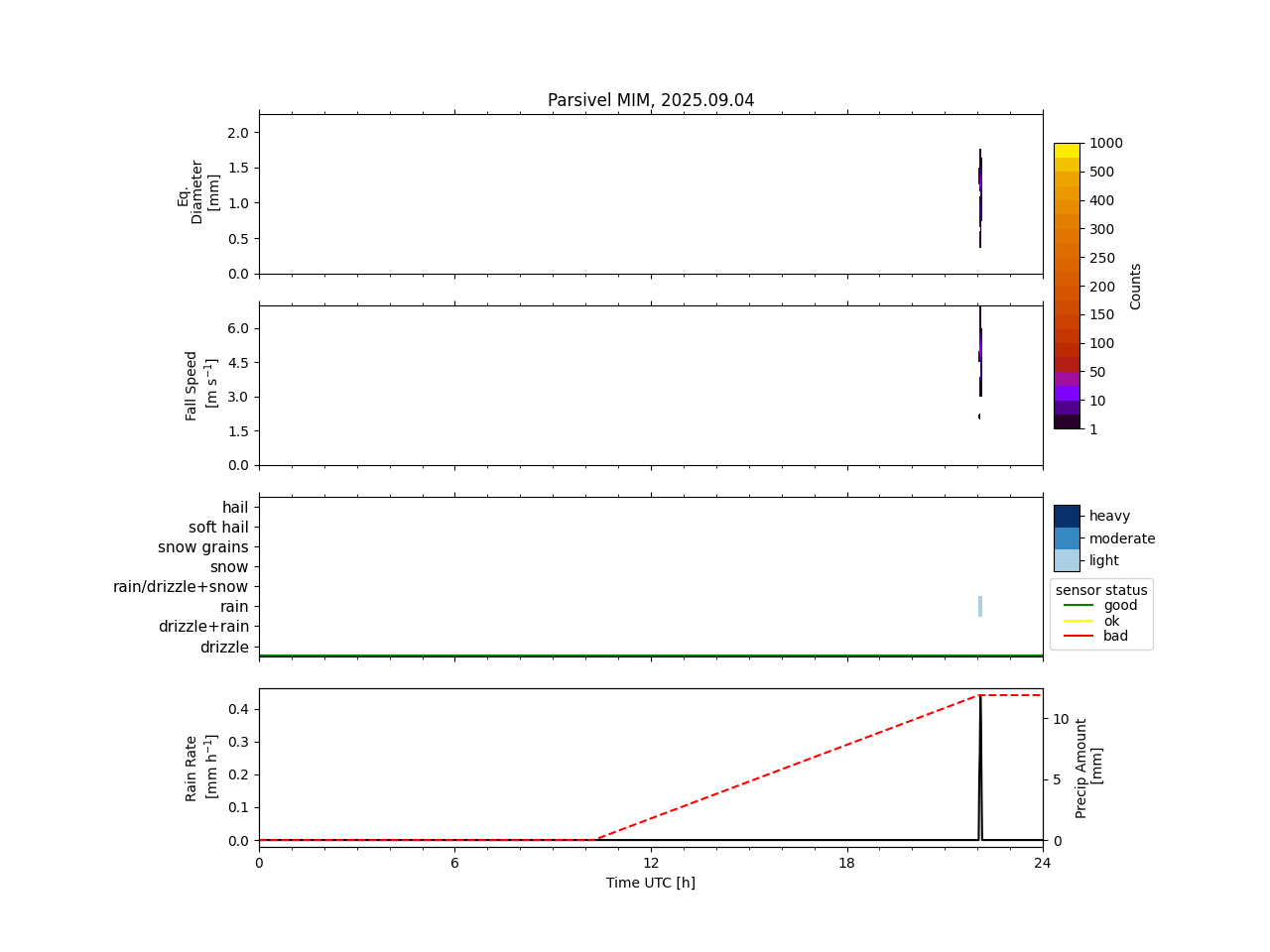Click the 'hail' precipitation type label
This screenshot has height=952, width=1270.
coord(235,508)
